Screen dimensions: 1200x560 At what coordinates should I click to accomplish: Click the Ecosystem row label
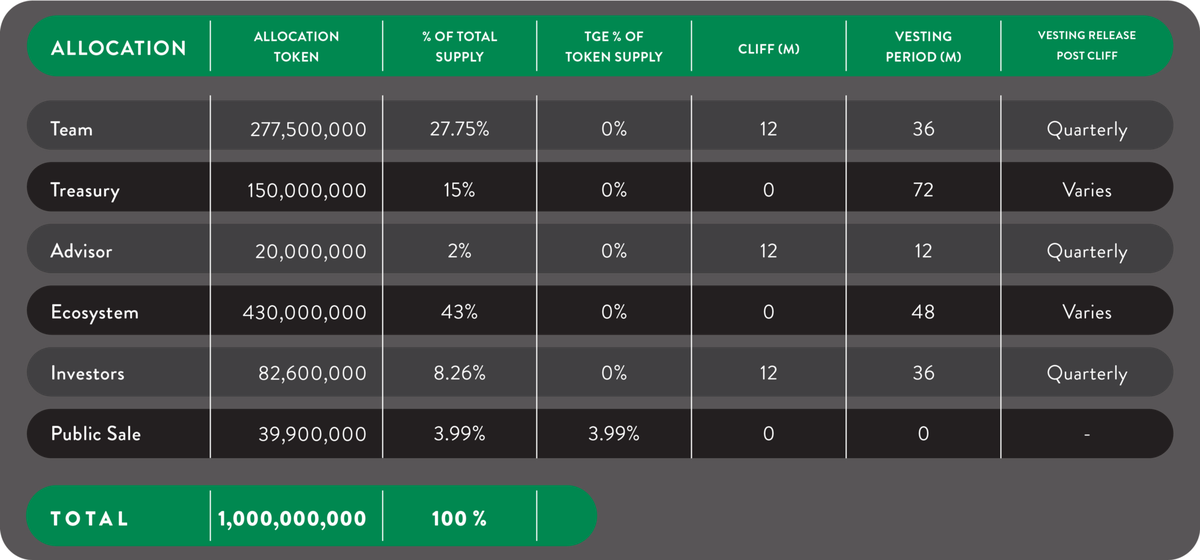click(x=94, y=312)
